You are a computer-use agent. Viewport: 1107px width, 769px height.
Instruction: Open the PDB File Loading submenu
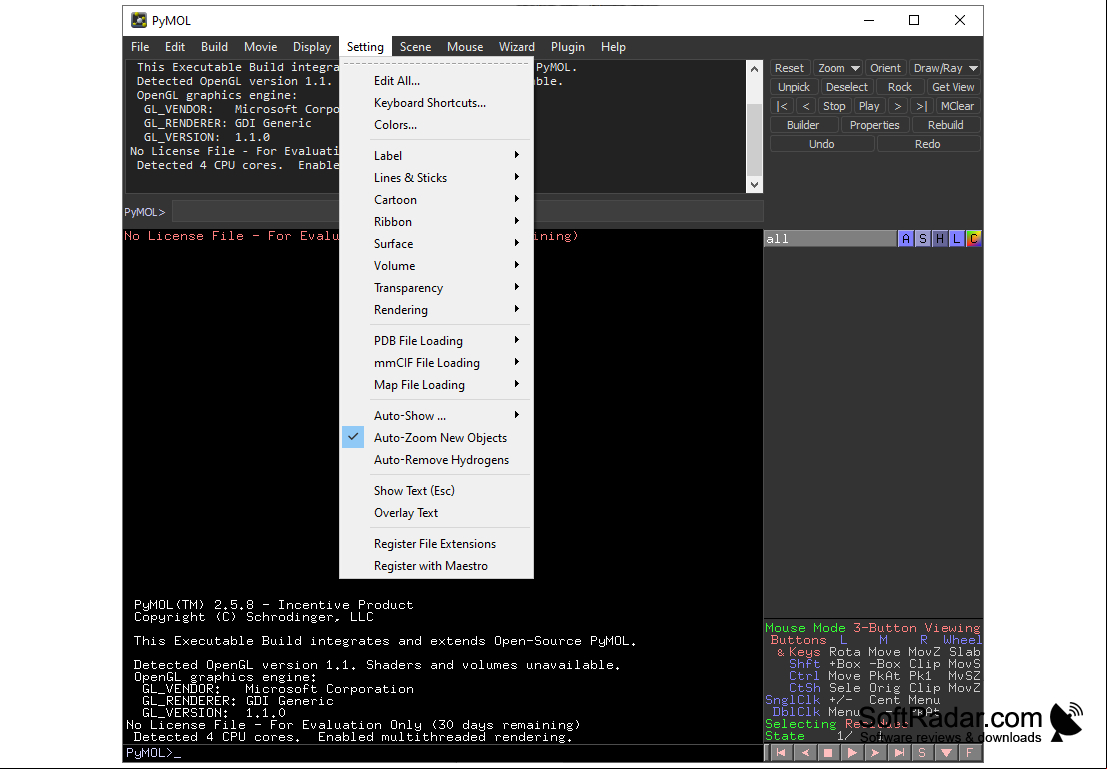(436, 340)
